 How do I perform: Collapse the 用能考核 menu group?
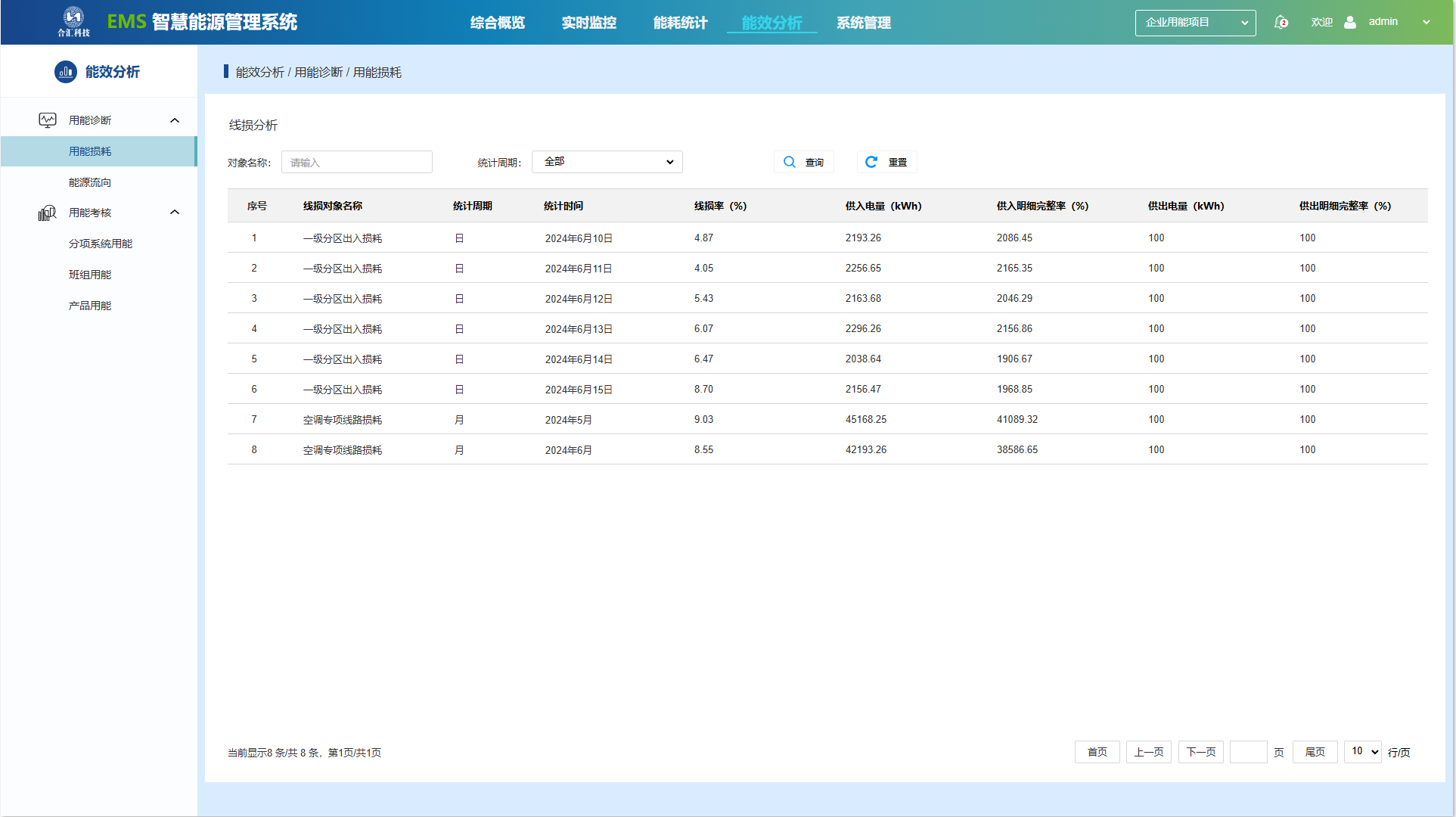pos(175,213)
